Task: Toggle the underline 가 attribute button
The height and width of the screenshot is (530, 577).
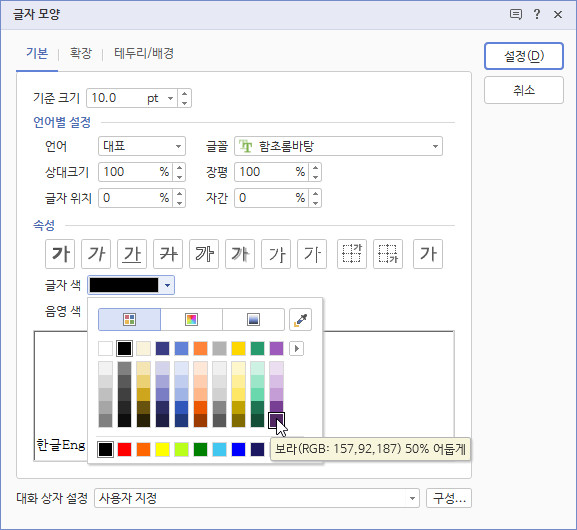Action: pyautogui.click(x=132, y=254)
